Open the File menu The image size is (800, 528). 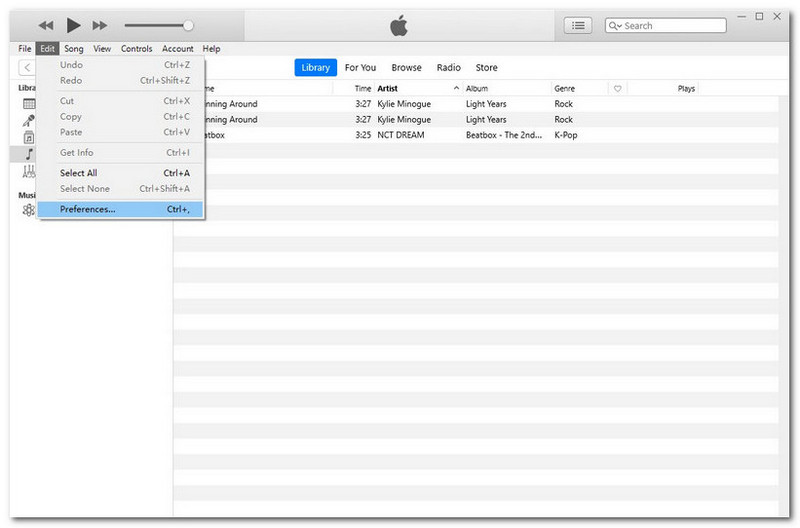24,48
